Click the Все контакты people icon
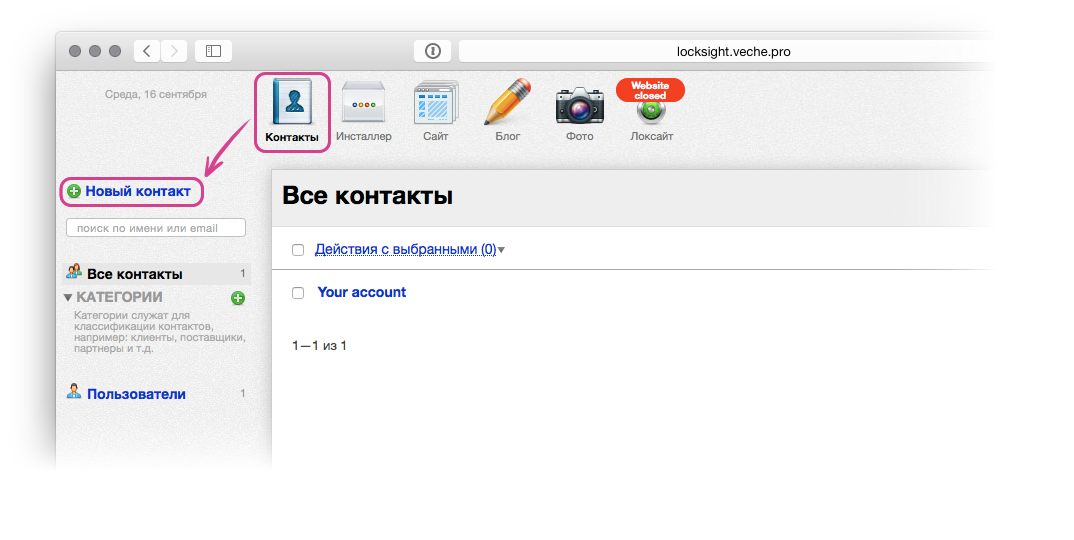Image resolution: width=1074 pixels, height=540 pixels. click(x=74, y=272)
